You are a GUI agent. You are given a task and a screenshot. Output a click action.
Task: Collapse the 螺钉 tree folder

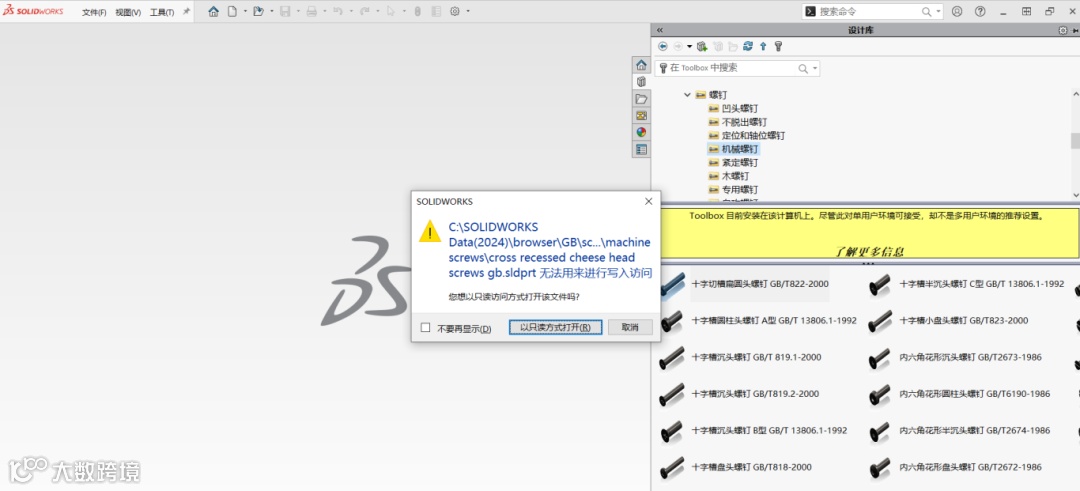click(687, 95)
